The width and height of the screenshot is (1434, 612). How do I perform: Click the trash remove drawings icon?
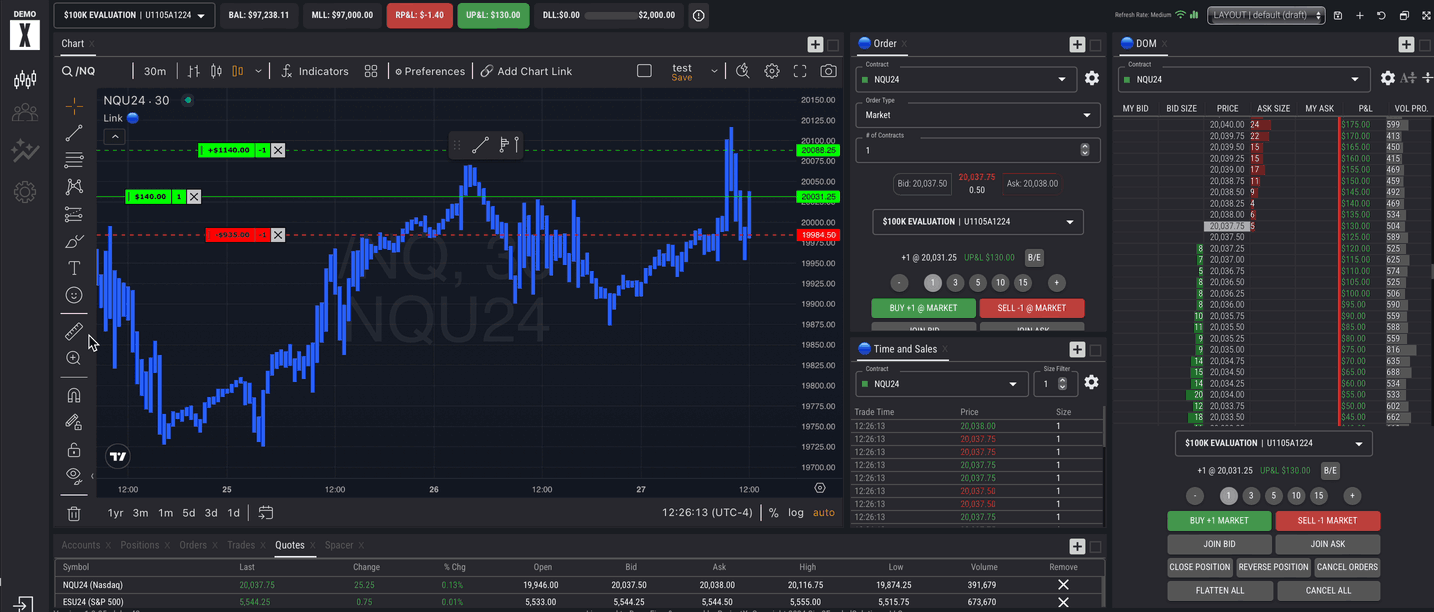pyautogui.click(x=74, y=513)
